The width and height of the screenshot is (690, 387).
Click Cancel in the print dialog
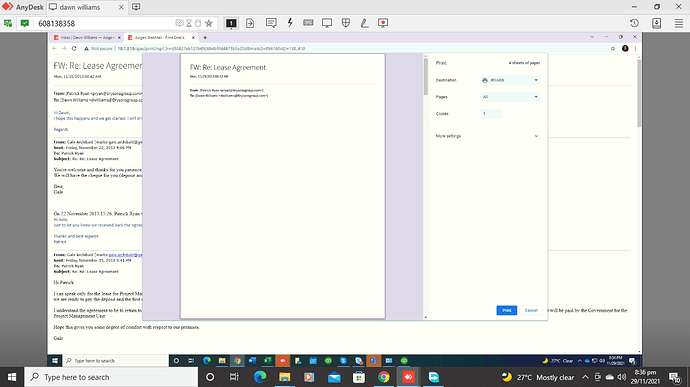[x=531, y=310]
